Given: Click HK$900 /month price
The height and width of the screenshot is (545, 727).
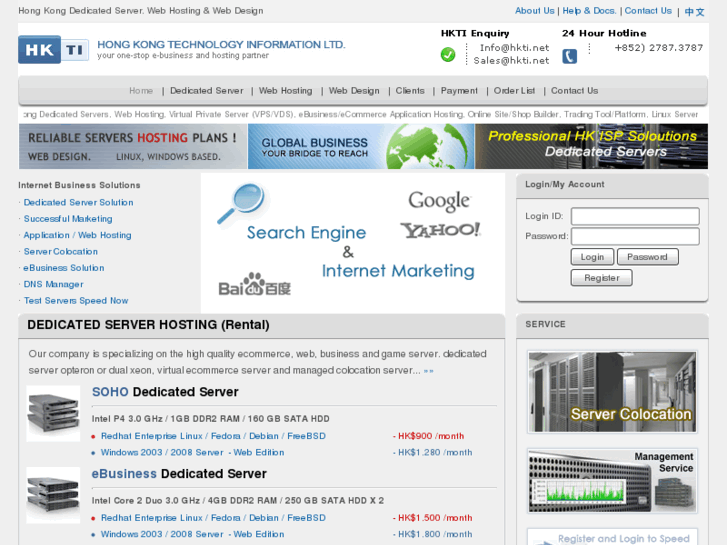Looking at the screenshot, I should 431,436.
